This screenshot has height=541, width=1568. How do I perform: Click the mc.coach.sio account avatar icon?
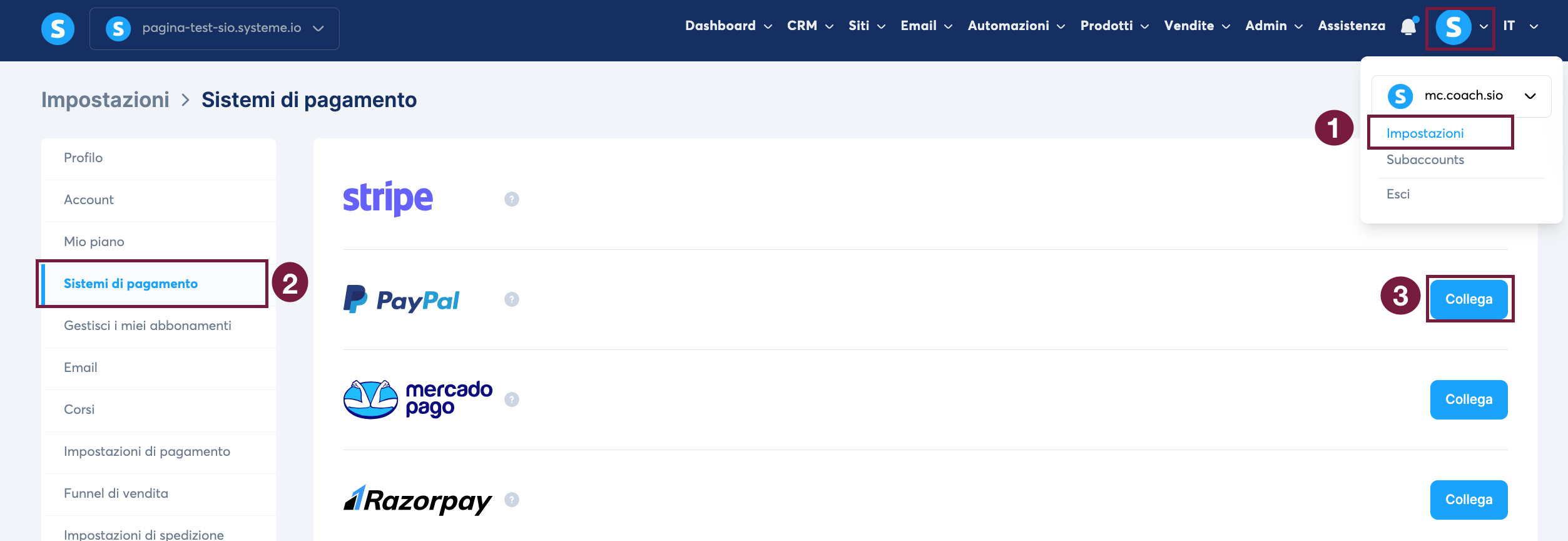(x=1400, y=96)
